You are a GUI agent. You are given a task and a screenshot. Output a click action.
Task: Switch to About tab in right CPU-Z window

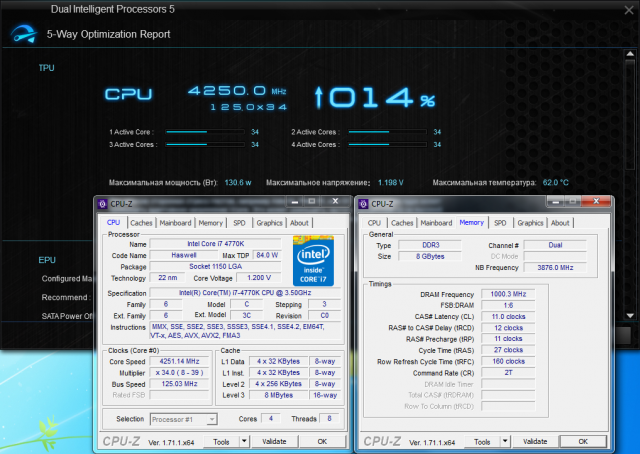point(560,223)
